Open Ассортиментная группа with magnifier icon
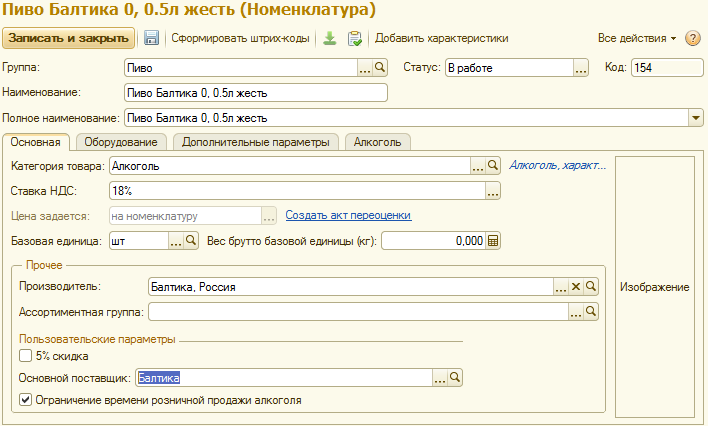This screenshot has height=426, width=708. 591,312
